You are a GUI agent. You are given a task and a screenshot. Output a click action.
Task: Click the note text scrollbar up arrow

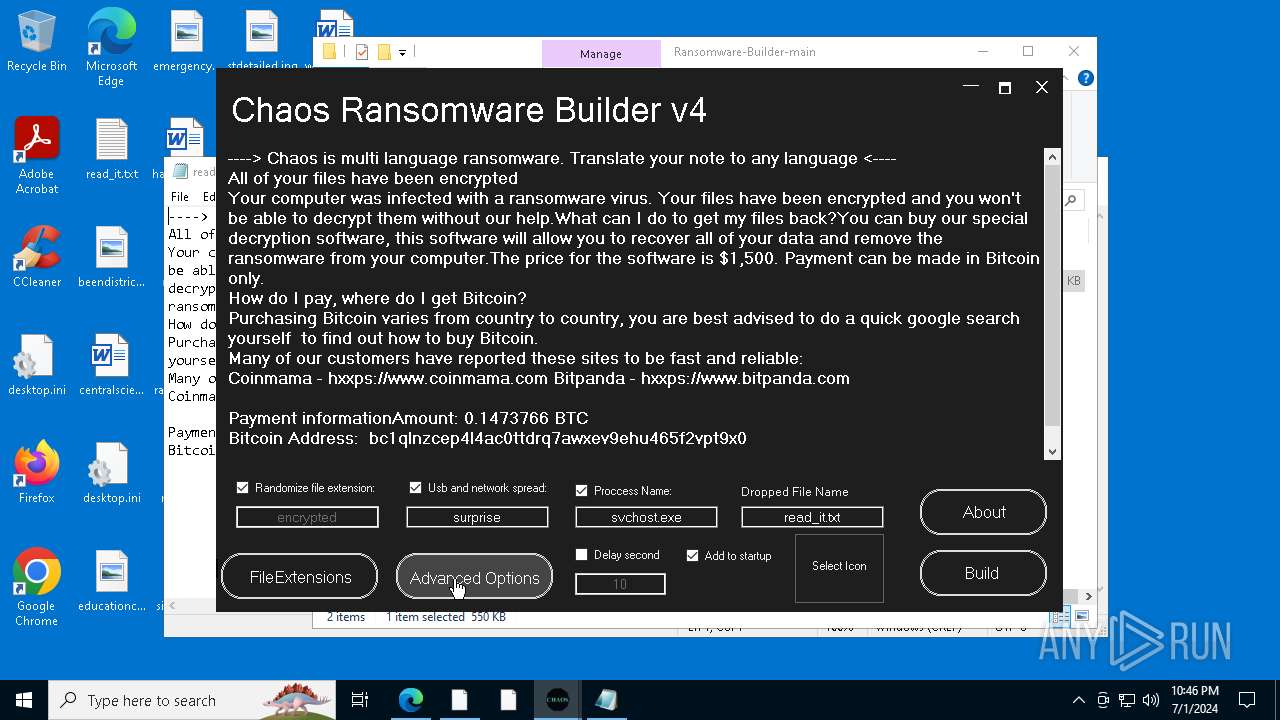pos(1052,157)
